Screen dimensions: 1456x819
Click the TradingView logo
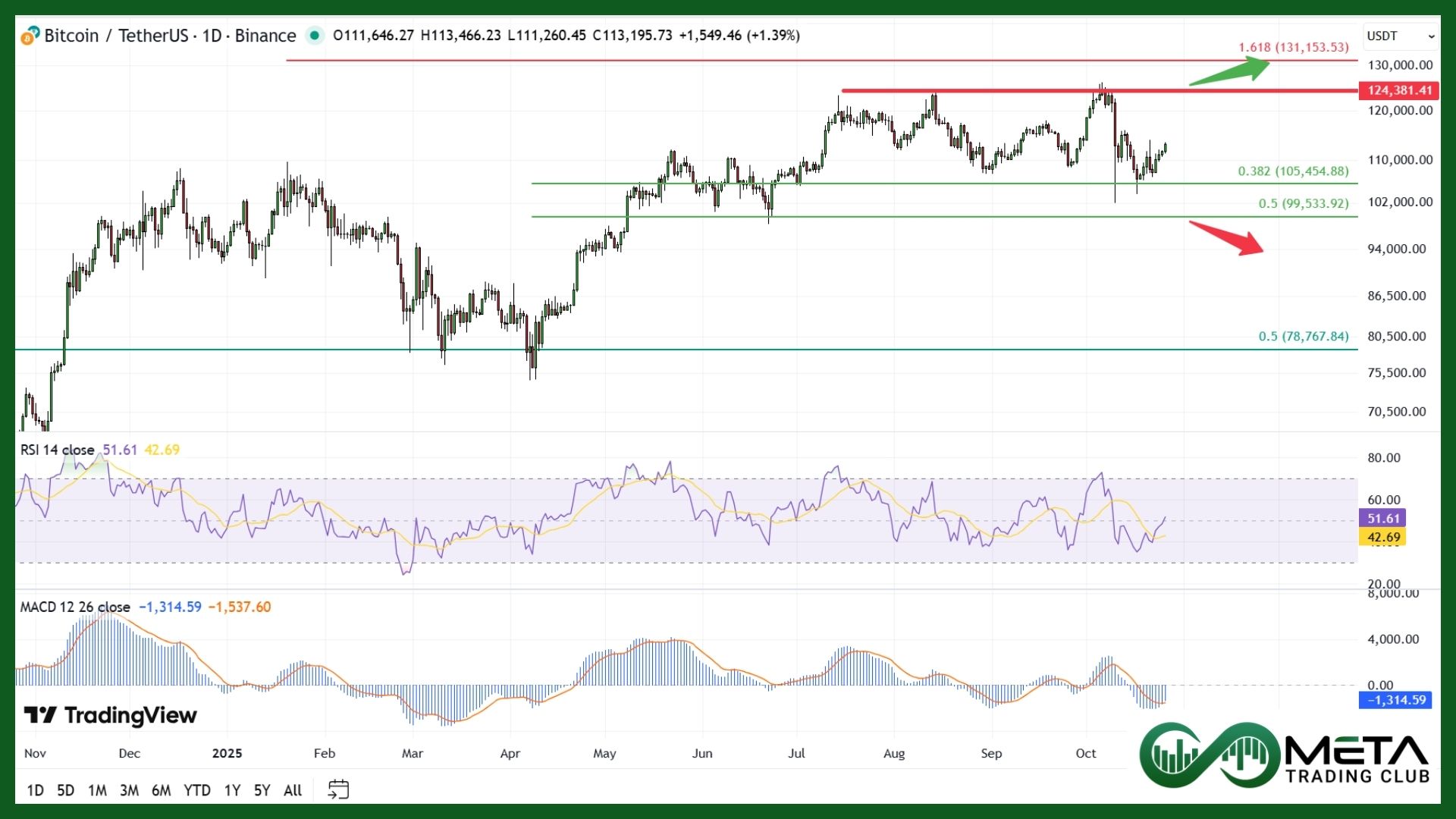coord(111,715)
